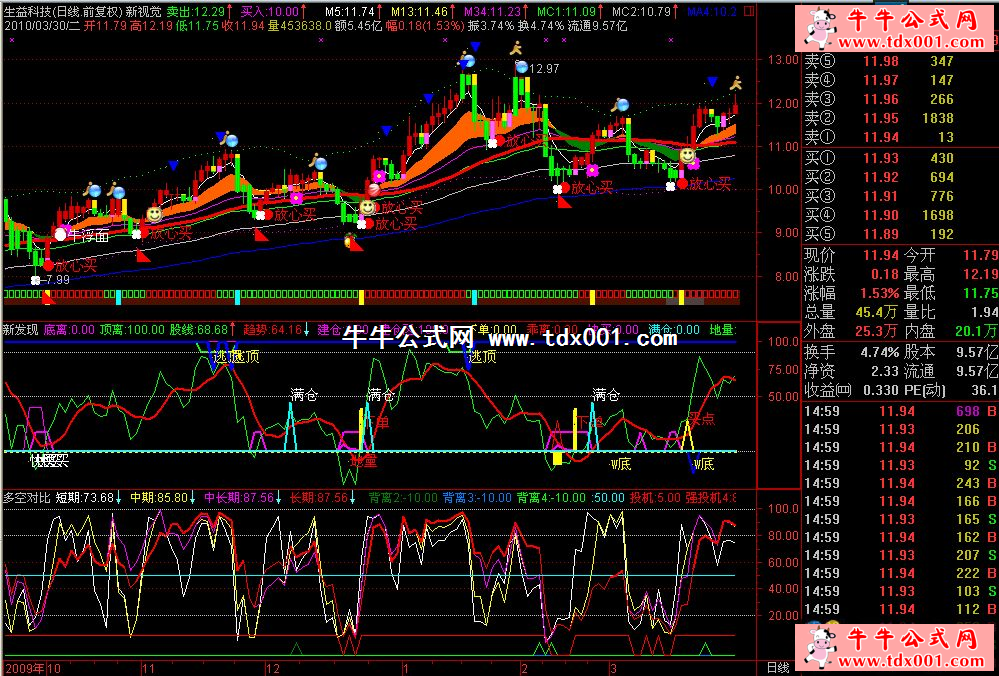
Task: Click the 总量 45.4万 quote field
Action: 851,312
